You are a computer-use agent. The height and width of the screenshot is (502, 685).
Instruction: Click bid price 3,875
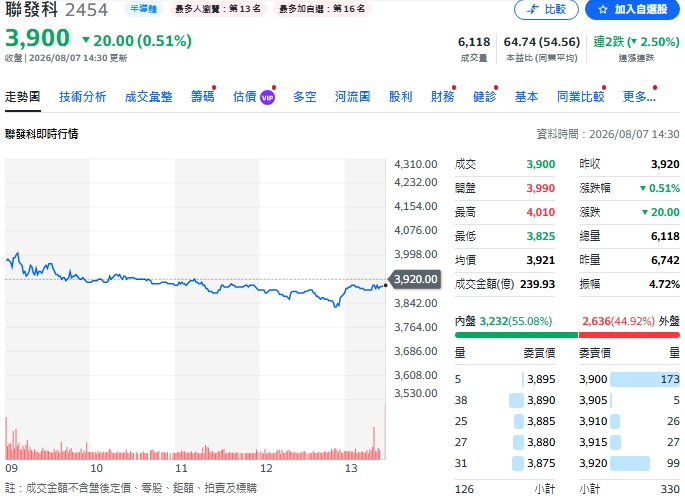541,463
